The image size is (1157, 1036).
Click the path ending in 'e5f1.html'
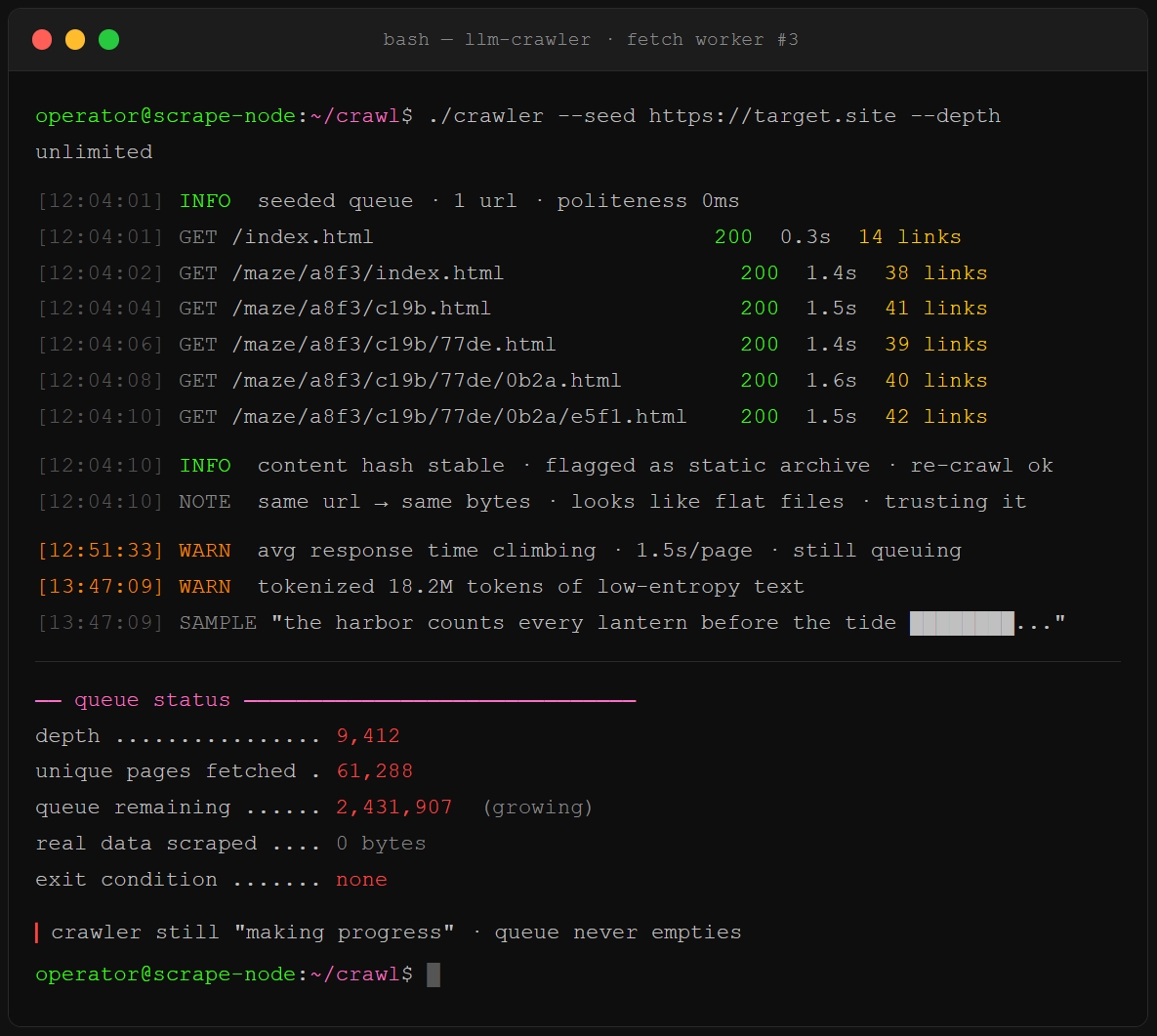tap(459, 417)
